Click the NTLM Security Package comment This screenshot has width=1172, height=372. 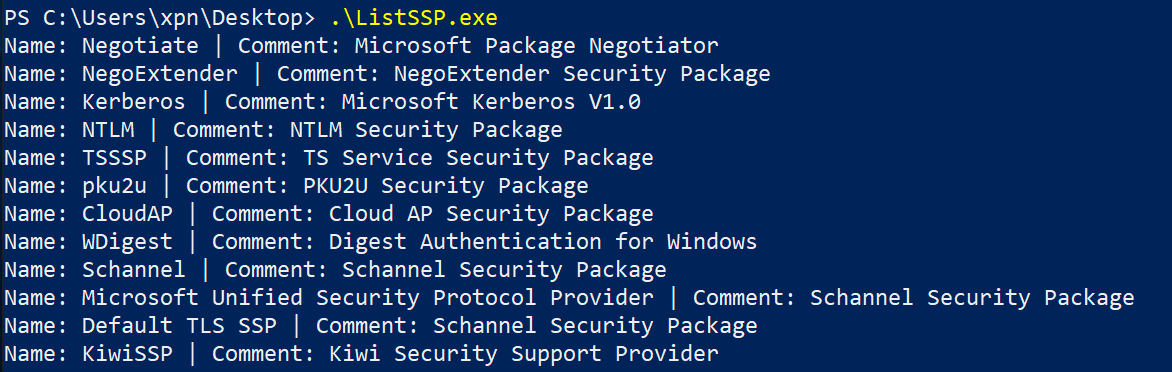coord(426,130)
